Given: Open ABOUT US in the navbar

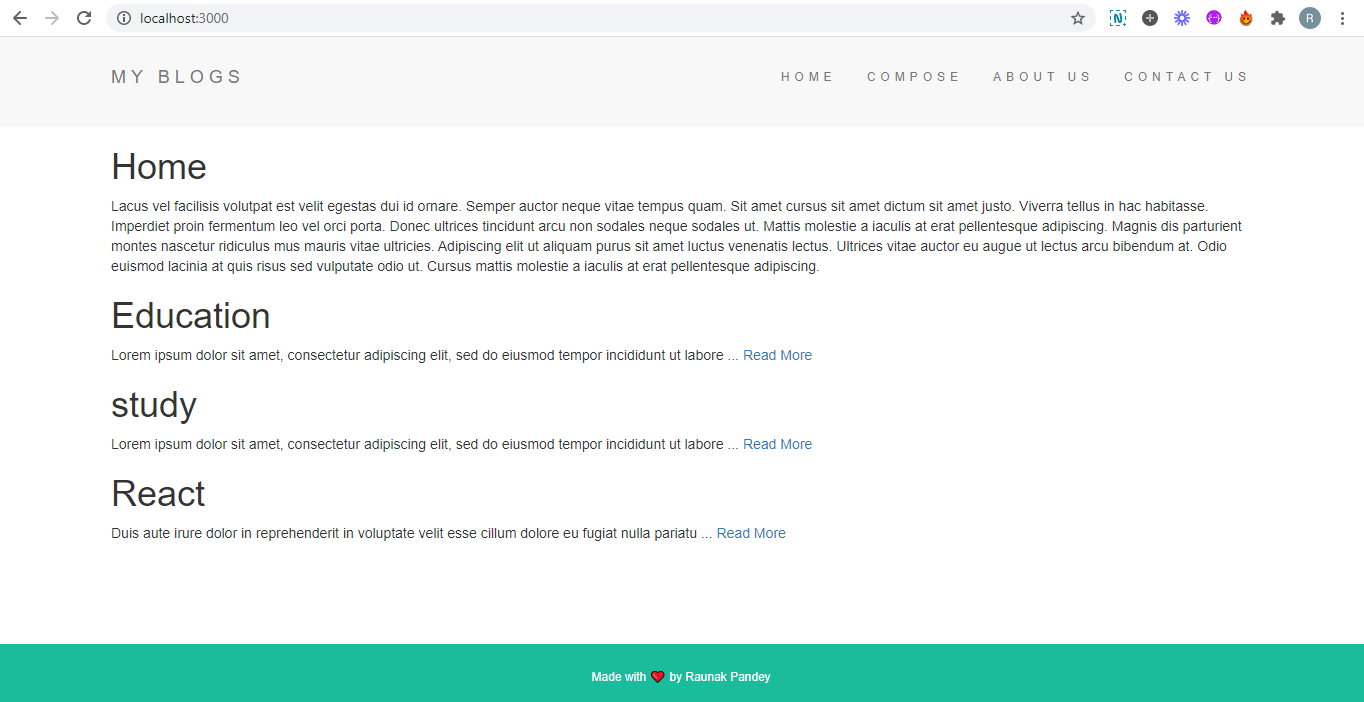Looking at the screenshot, I should coord(1042,77).
